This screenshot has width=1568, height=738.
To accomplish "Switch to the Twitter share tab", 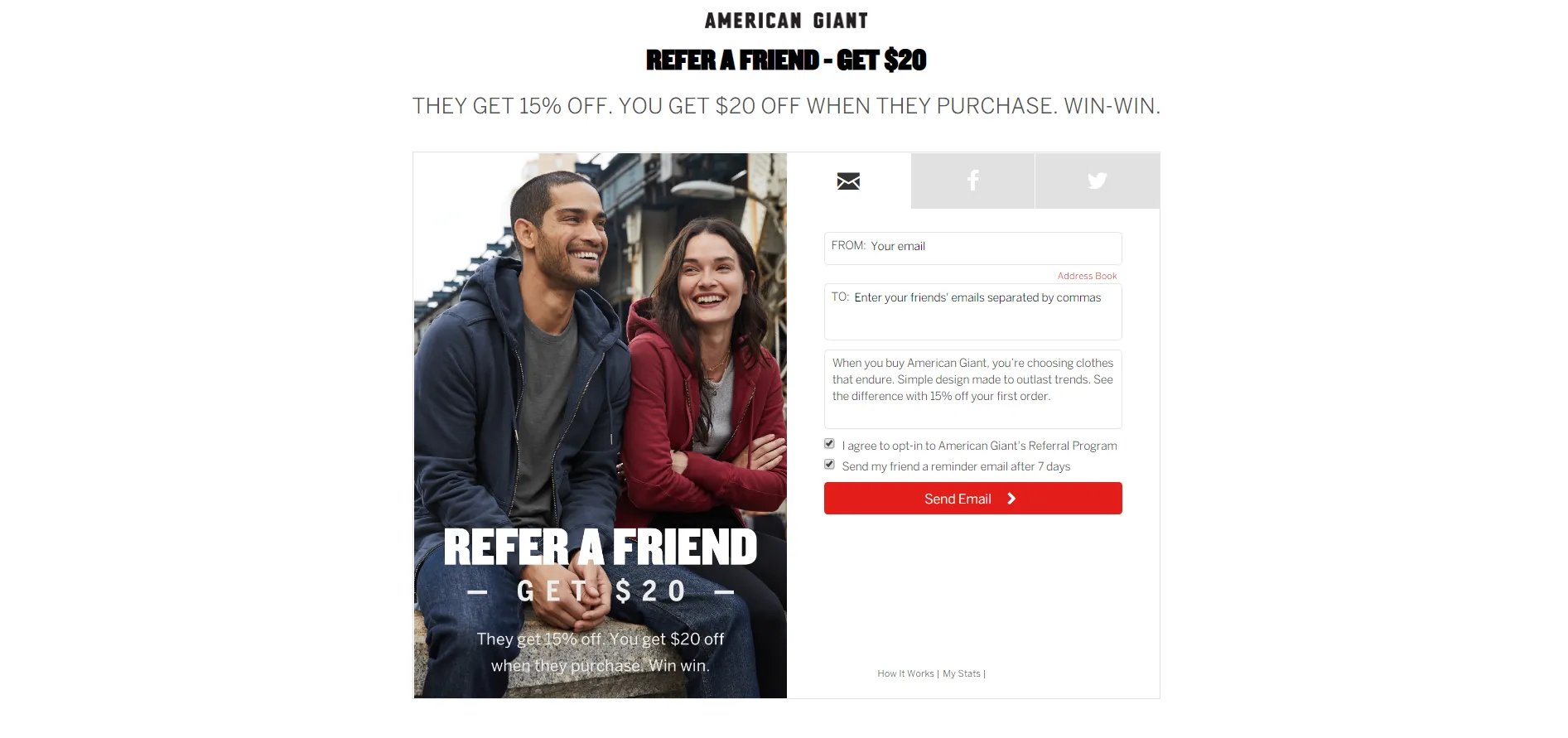I will click(1098, 181).
